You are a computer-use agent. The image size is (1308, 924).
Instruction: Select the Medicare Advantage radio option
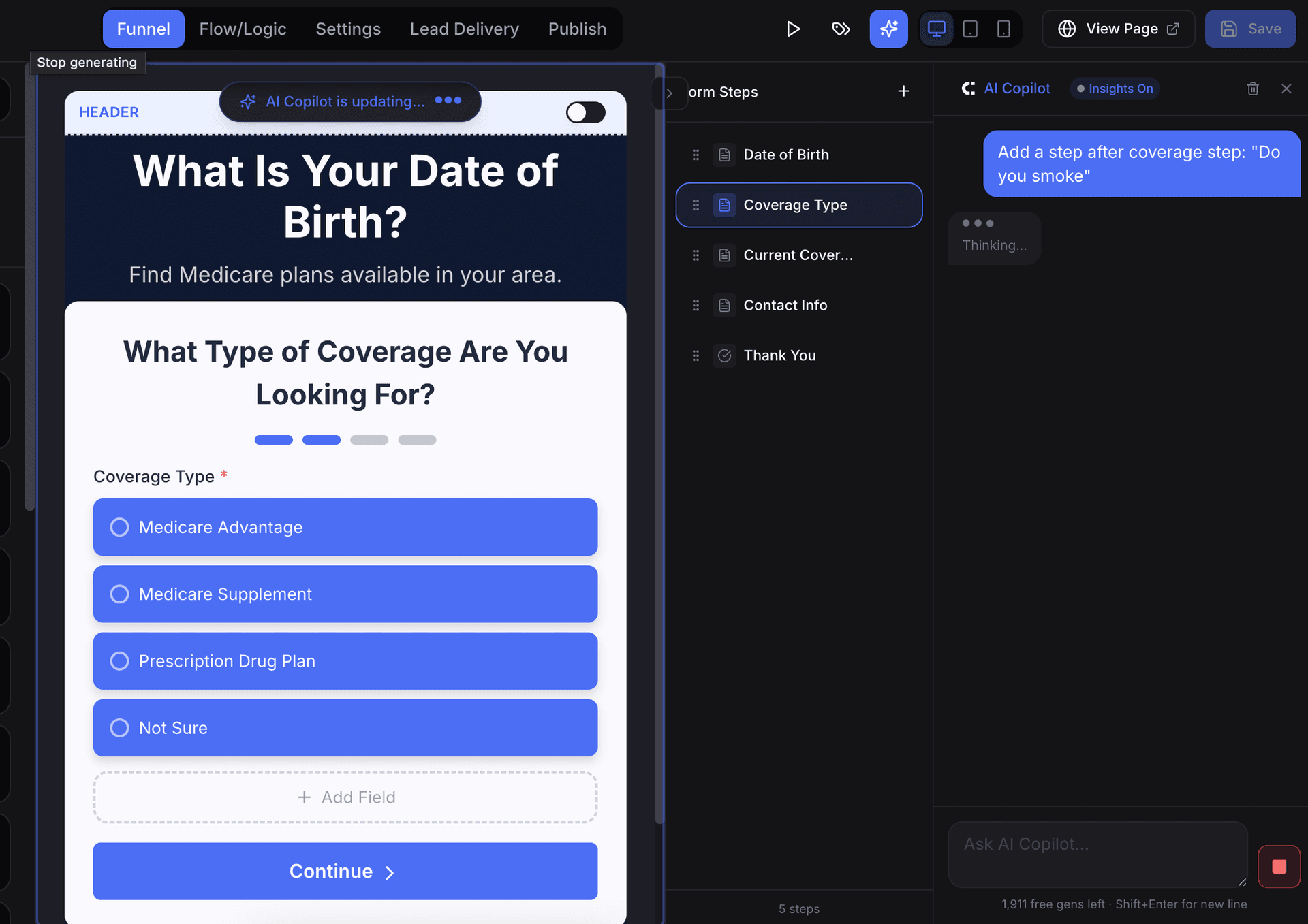(x=120, y=526)
